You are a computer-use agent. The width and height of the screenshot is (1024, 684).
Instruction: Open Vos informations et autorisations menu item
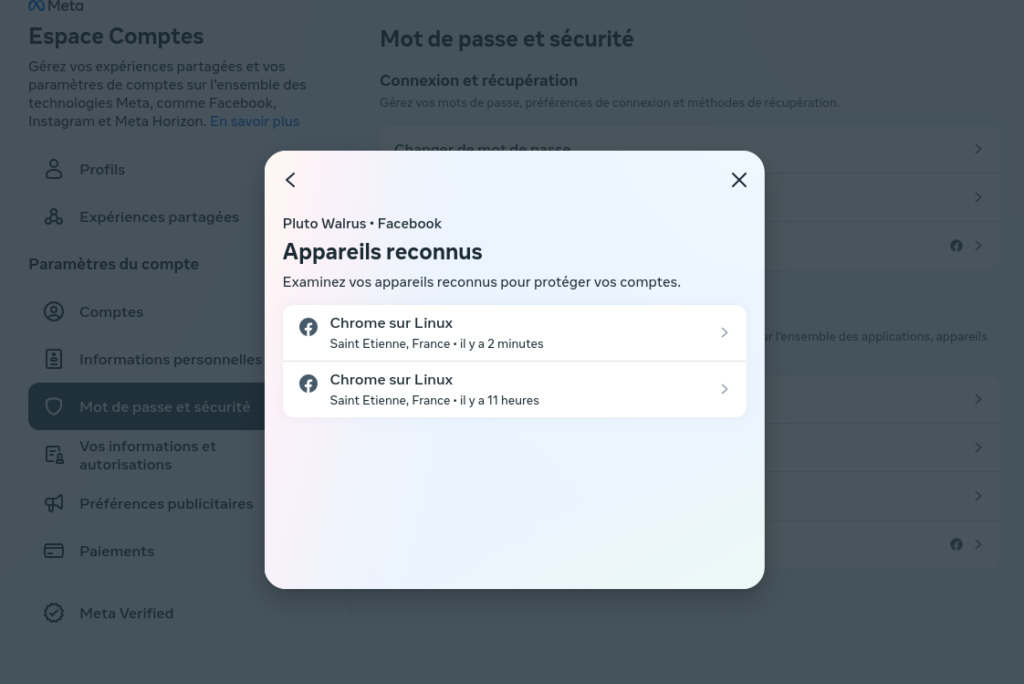point(146,455)
